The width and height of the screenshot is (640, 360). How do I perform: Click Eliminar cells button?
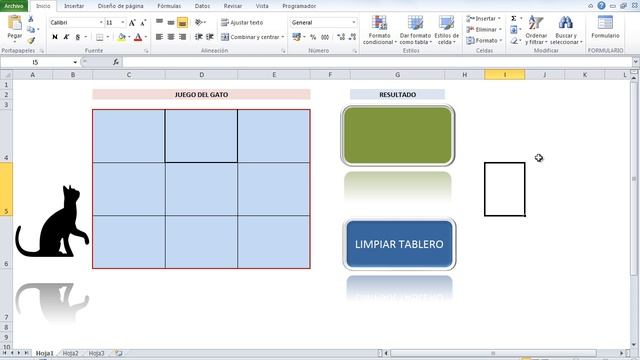tap(484, 30)
